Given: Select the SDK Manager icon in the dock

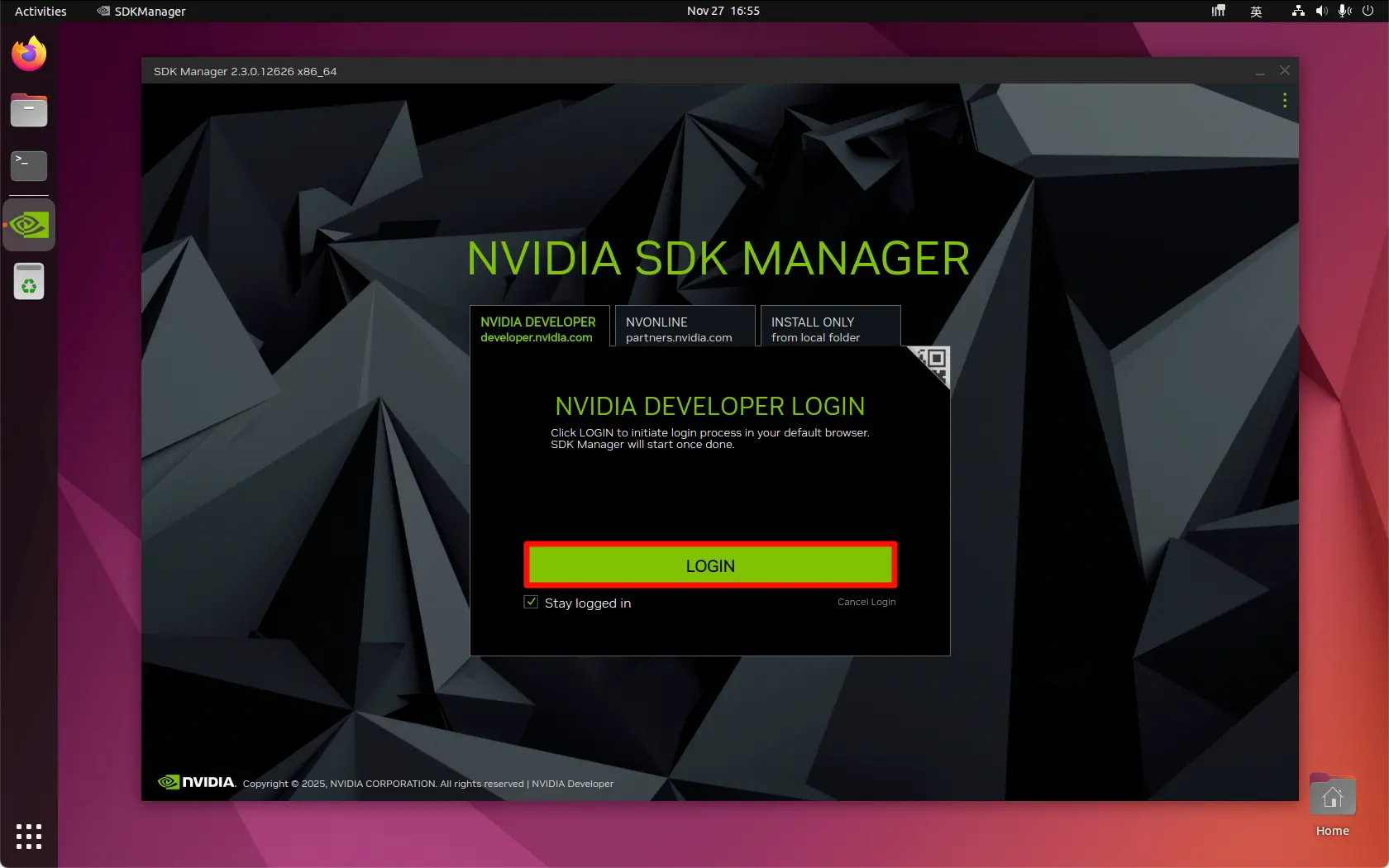Looking at the screenshot, I should click(28, 224).
